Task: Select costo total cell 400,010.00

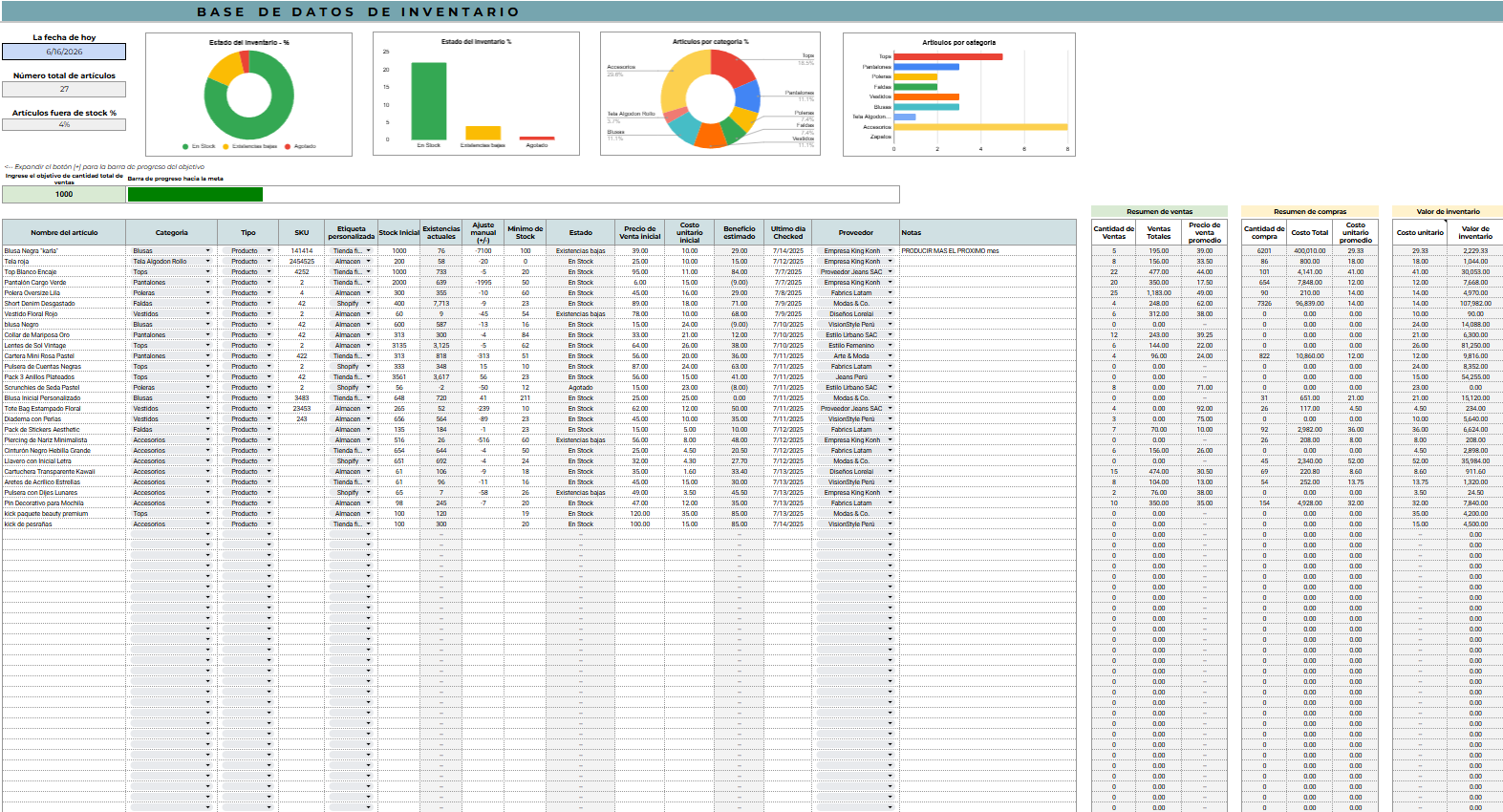Action: click(1310, 250)
